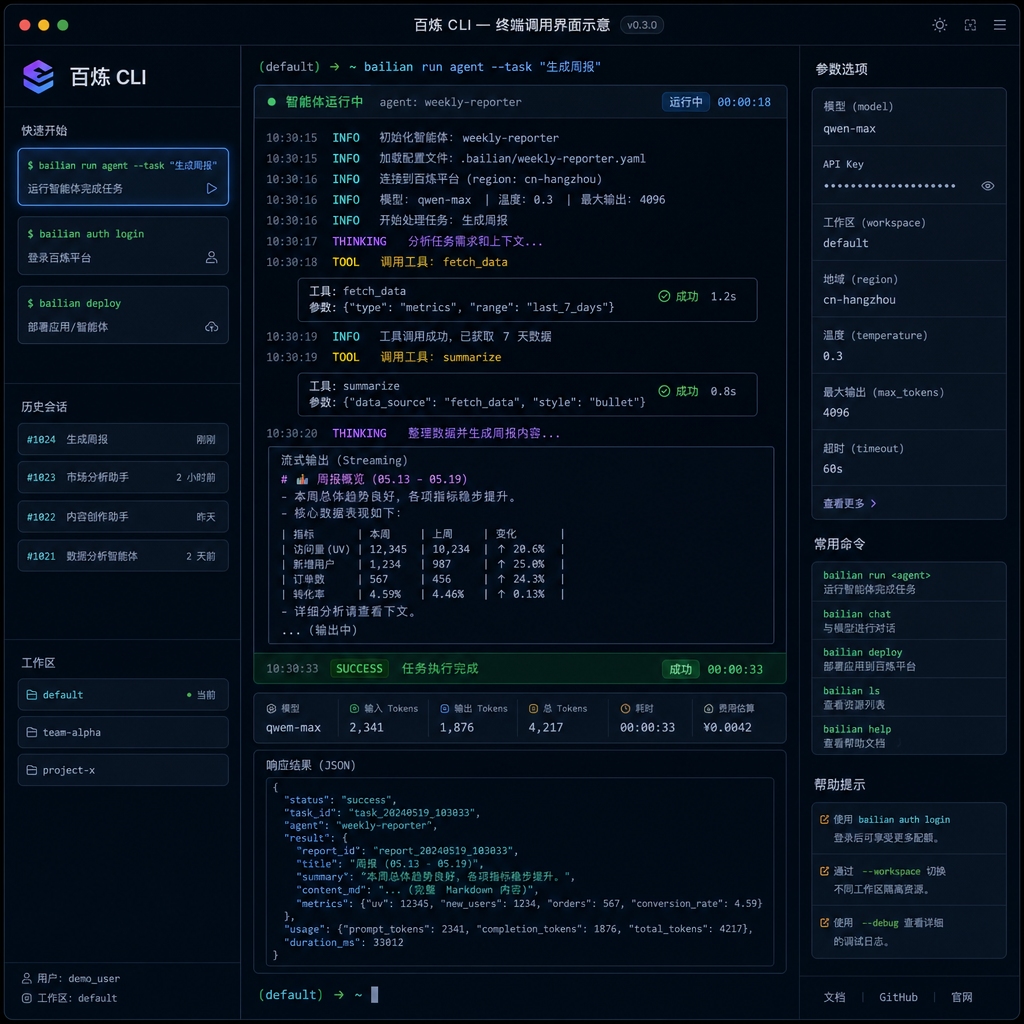
Task: Click the cloud upload icon on deploy card
Action: (212, 327)
